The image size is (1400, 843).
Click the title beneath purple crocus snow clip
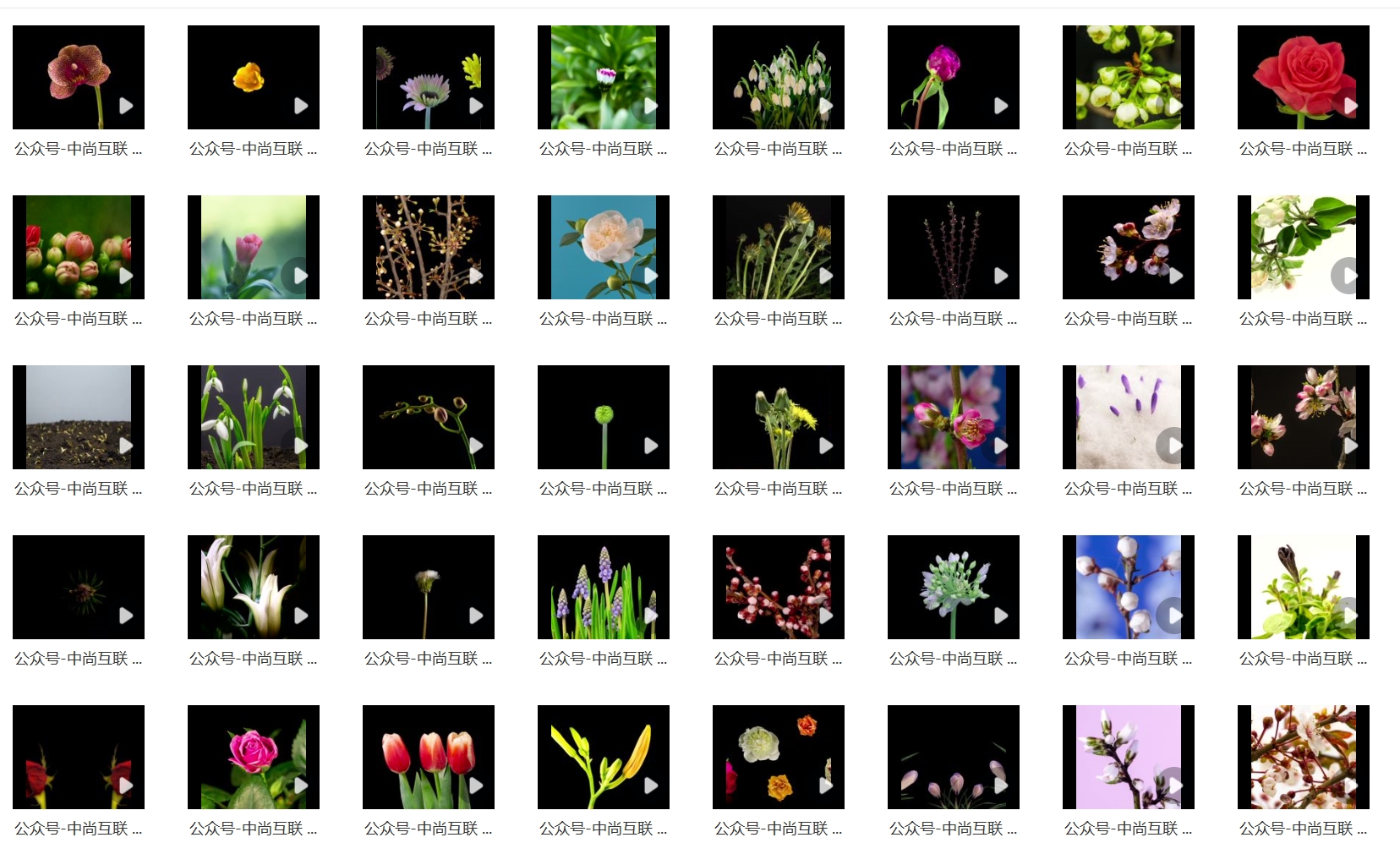coord(1128,489)
